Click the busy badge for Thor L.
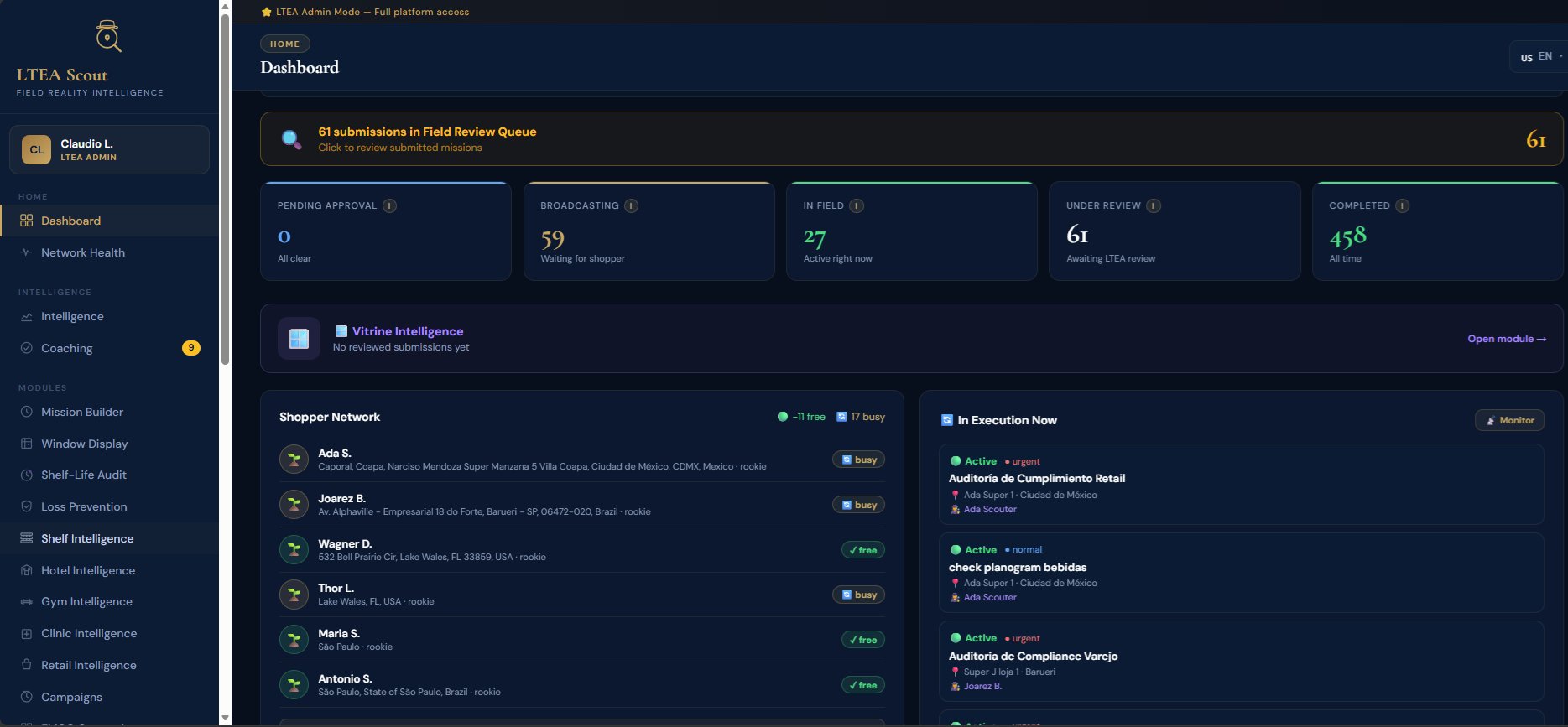 pyautogui.click(x=858, y=595)
